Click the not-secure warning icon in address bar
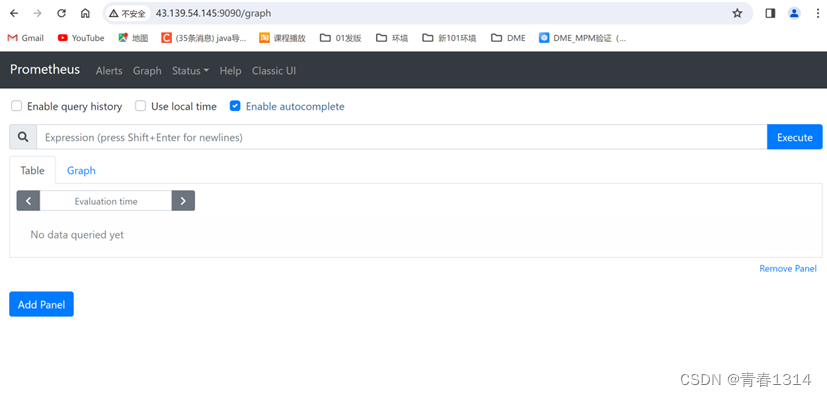This screenshot has width=827, height=397. click(x=113, y=14)
